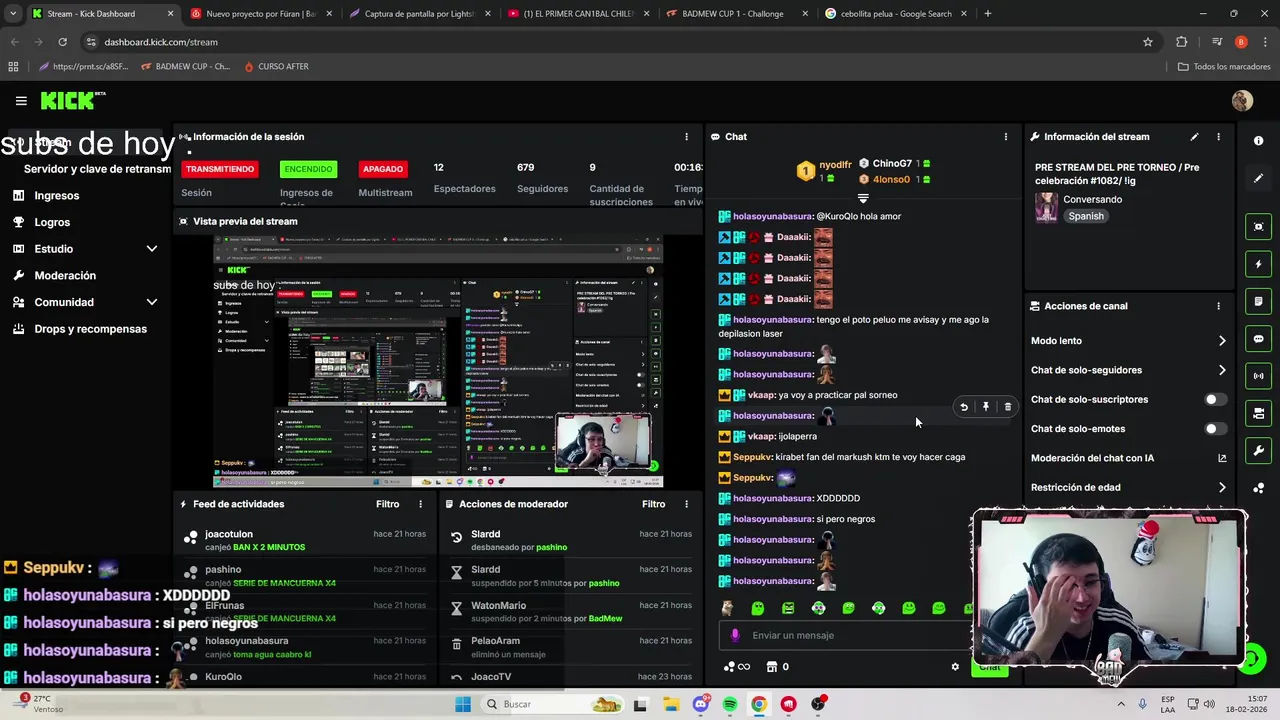Reload the page

point(62,42)
